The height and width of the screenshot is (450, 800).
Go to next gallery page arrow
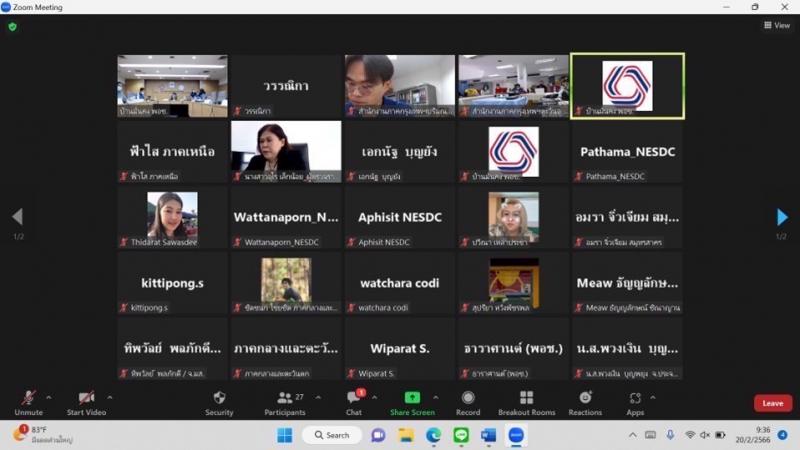782,217
